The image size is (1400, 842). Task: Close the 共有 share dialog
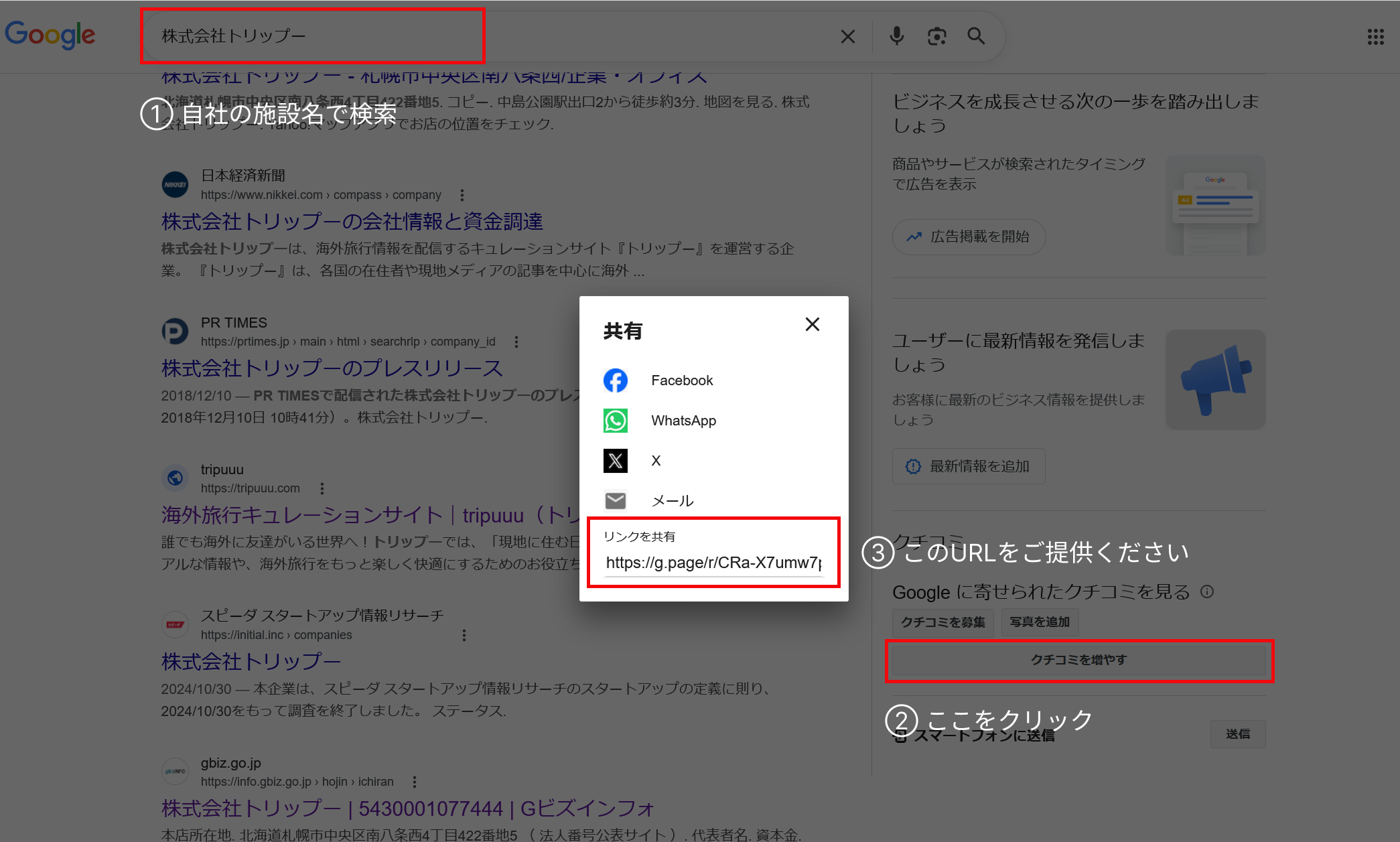(812, 324)
